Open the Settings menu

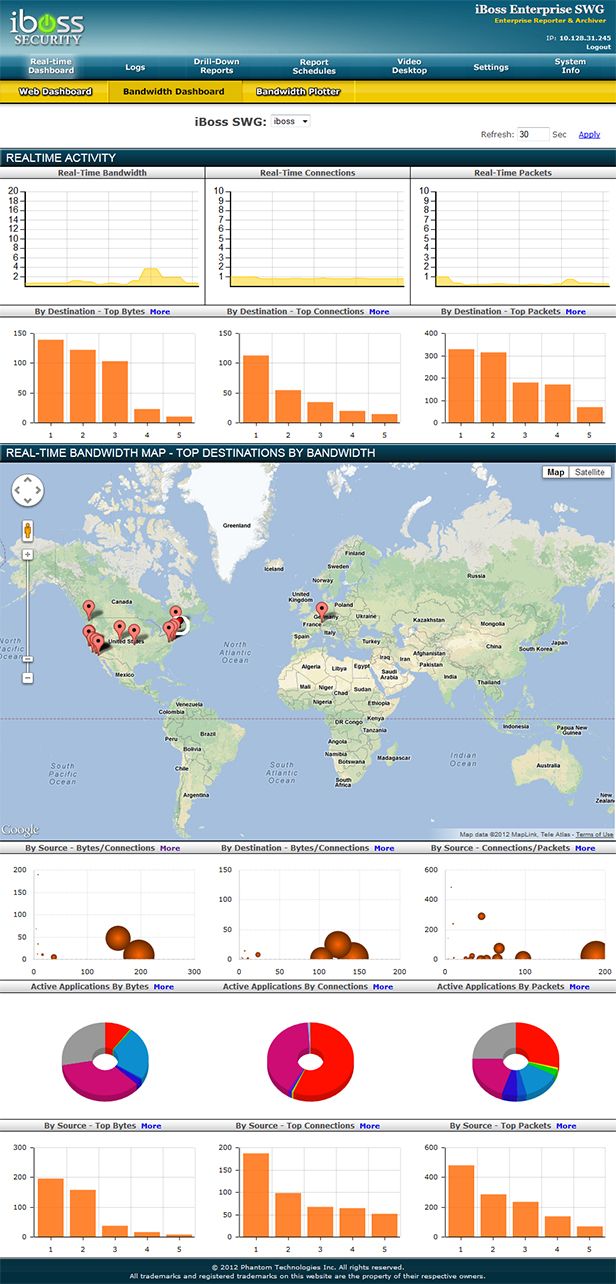coord(491,67)
